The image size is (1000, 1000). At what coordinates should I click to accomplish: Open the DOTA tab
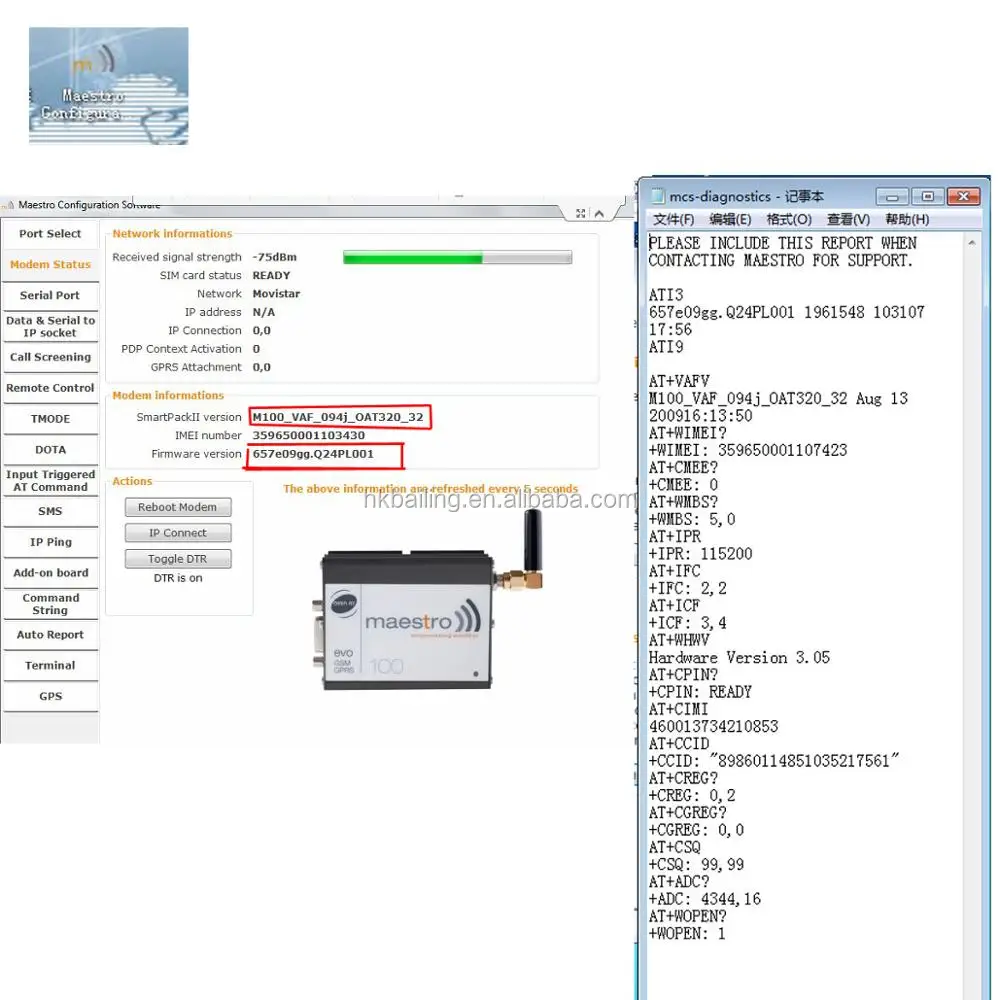[50, 450]
